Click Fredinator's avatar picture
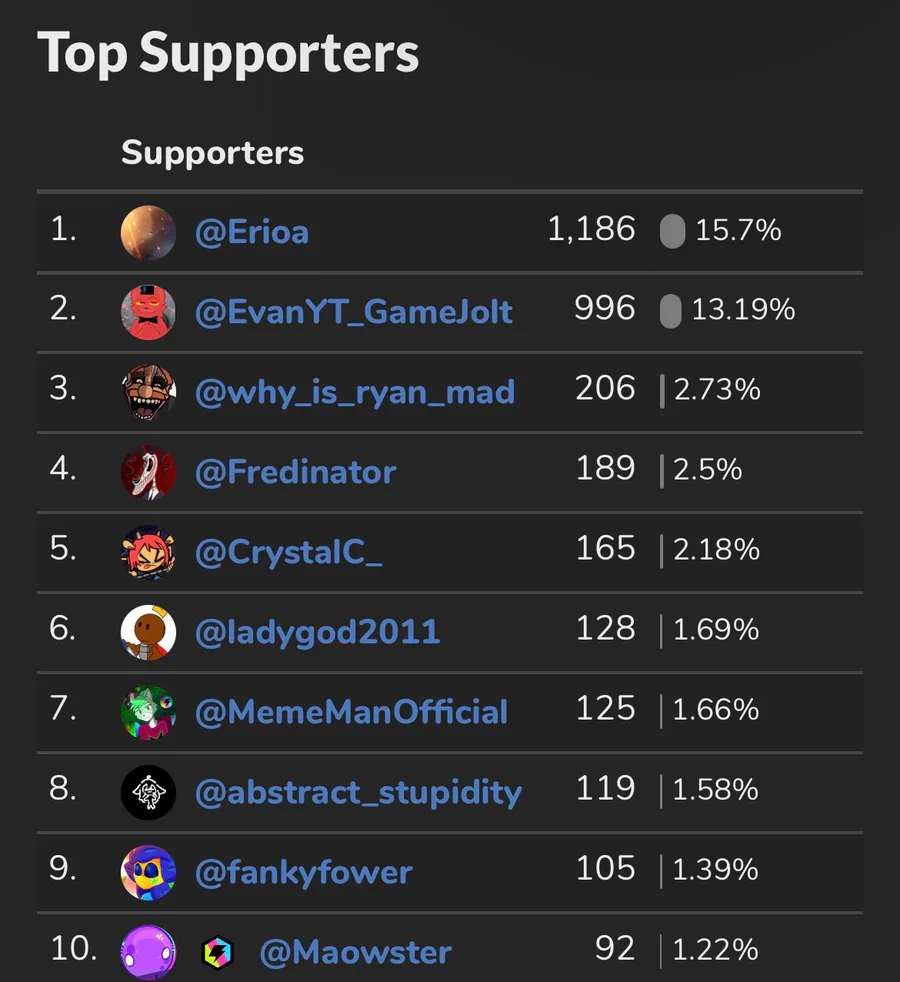 pyautogui.click(x=148, y=472)
